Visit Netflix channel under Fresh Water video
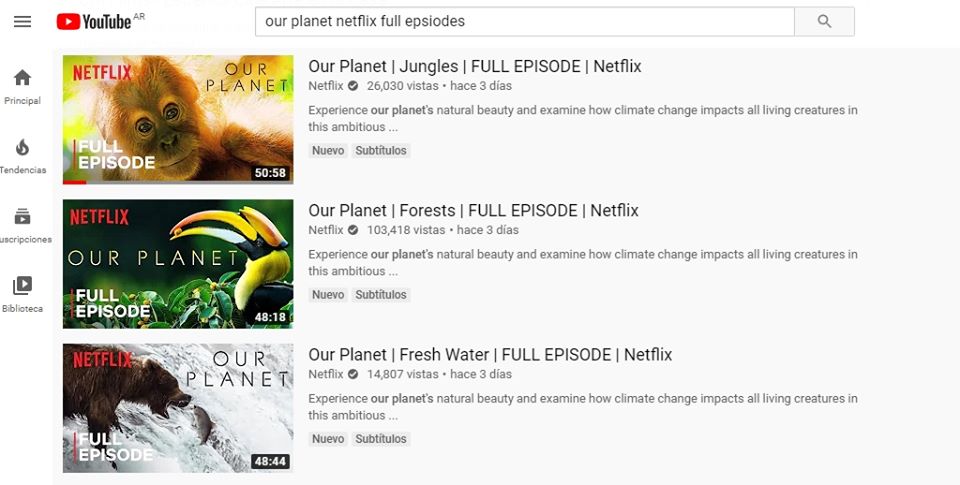 326,374
